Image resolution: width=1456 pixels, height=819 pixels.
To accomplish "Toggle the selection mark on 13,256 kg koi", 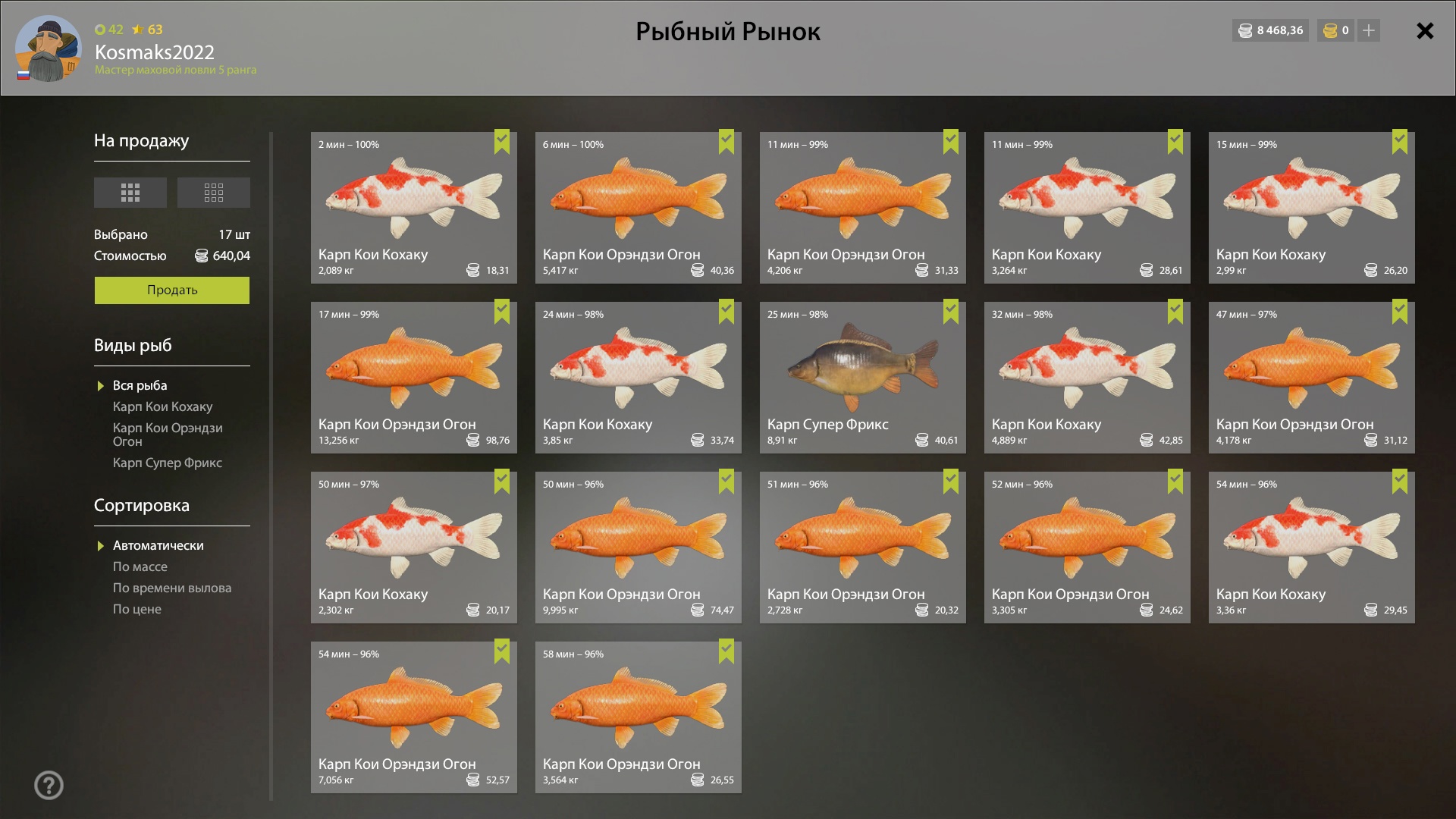I will (x=502, y=312).
